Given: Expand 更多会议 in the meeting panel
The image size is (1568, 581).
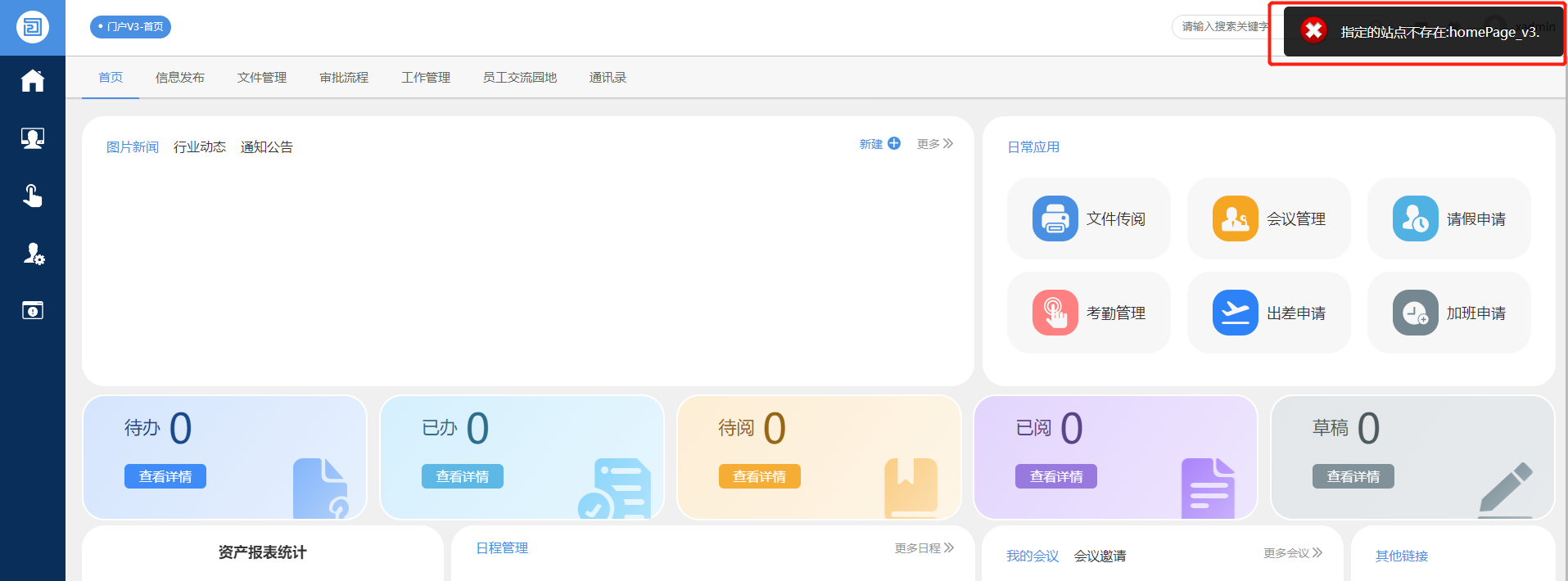Looking at the screenshot, I should [x=1293, y=552].
